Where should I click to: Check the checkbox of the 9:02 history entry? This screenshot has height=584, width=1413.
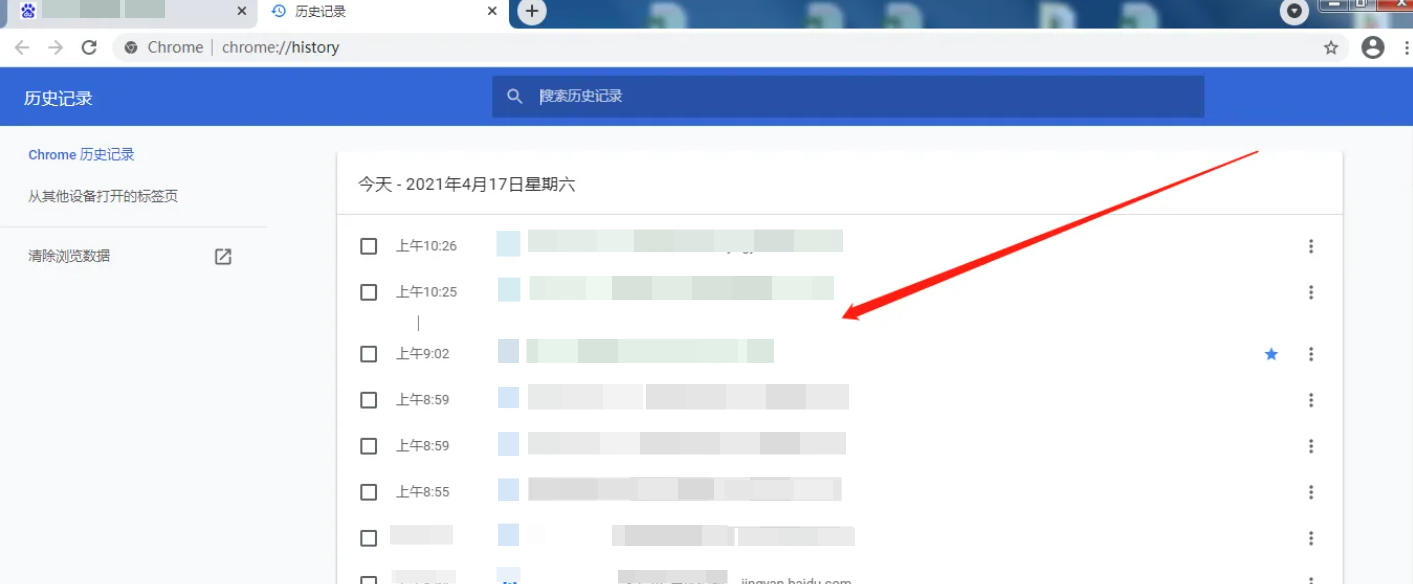tap(368, 354)
